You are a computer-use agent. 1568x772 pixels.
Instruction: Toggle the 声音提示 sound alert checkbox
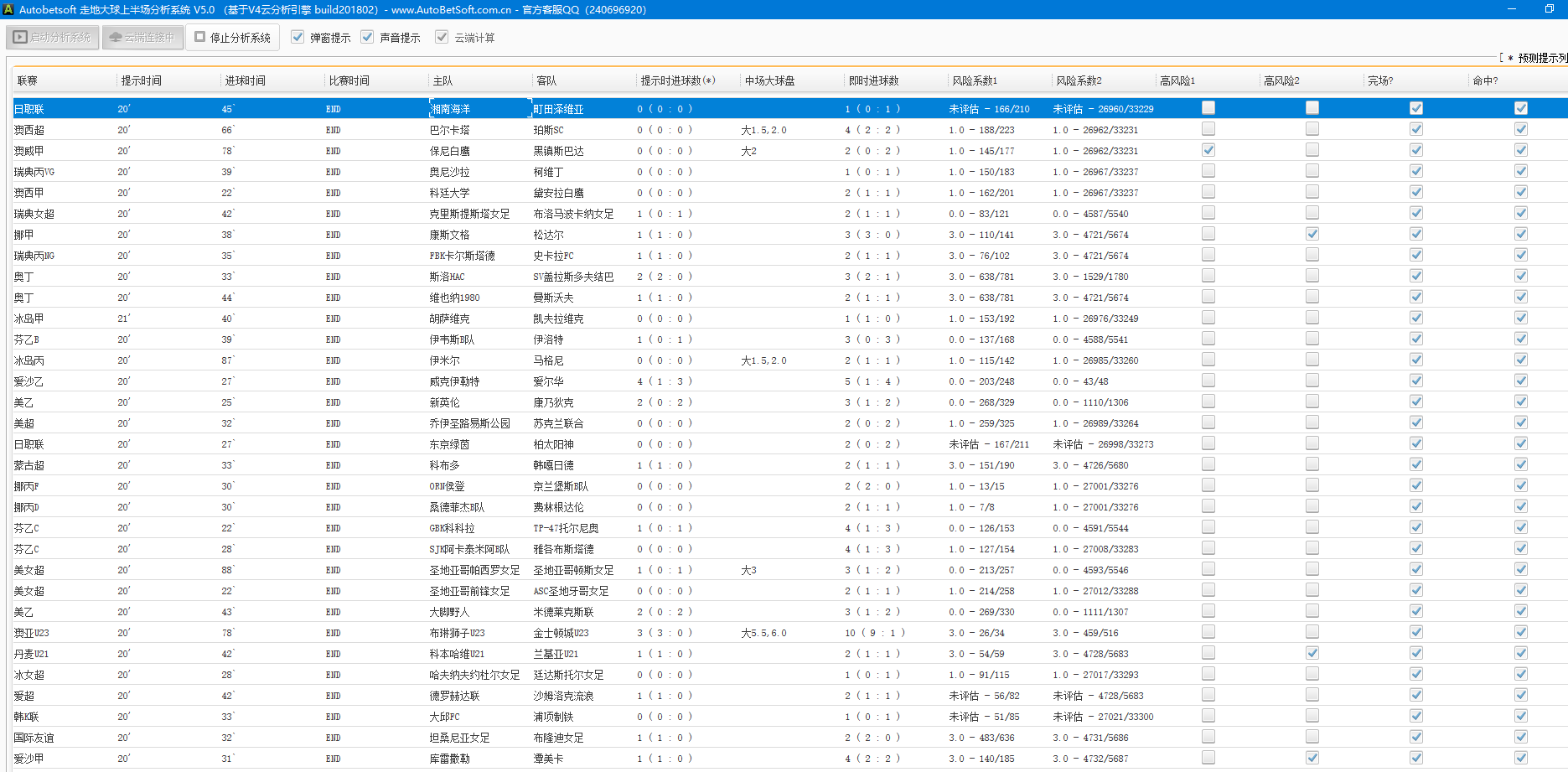(367, 38)
